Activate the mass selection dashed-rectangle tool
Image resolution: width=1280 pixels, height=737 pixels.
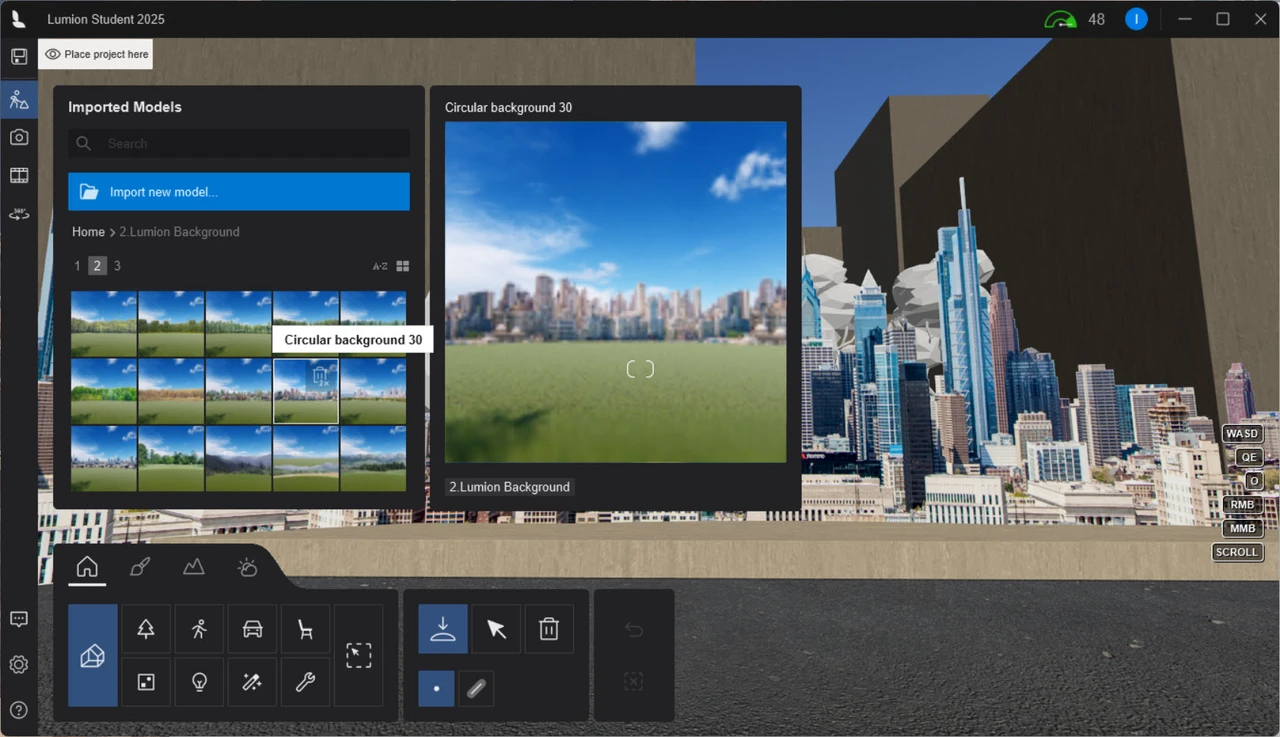pos(358,656)
